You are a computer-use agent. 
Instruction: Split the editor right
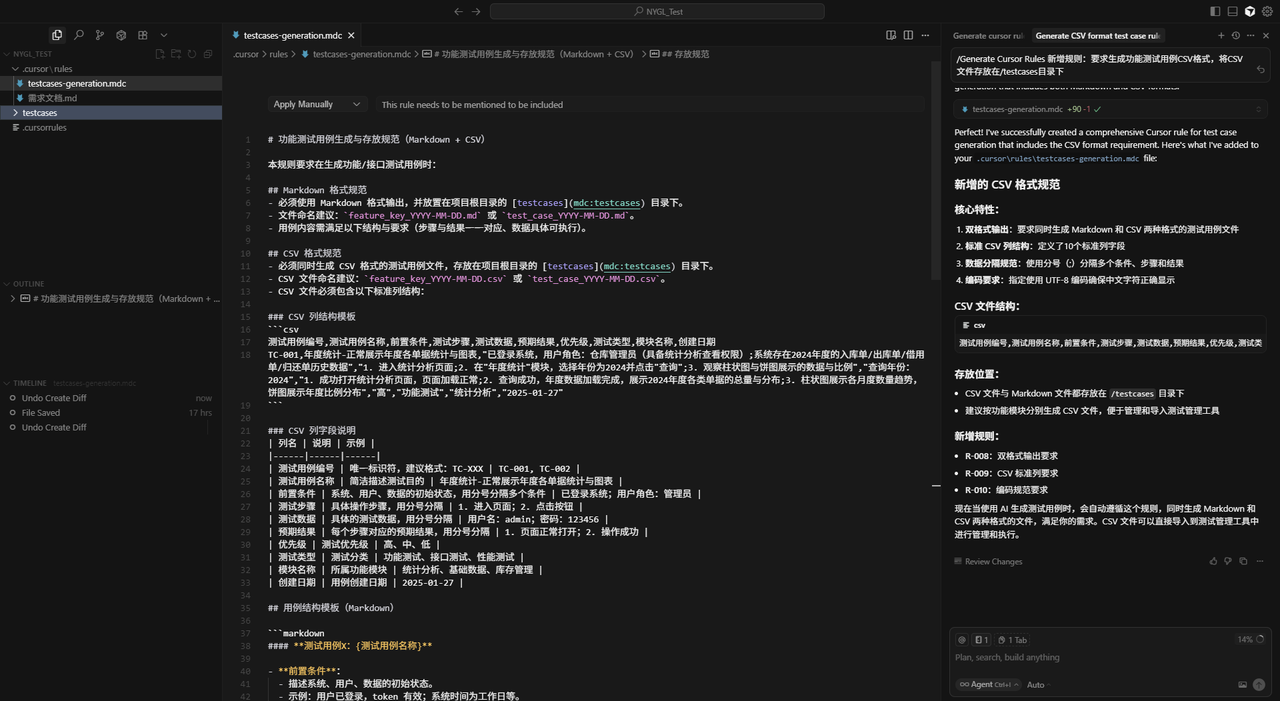(x=908, y=35)
